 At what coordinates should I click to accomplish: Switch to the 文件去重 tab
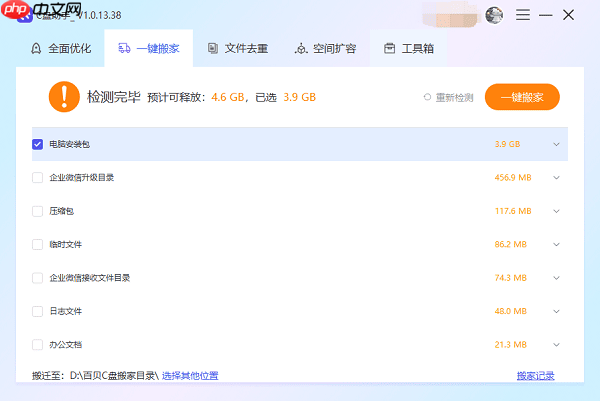(x=237, y=49)
